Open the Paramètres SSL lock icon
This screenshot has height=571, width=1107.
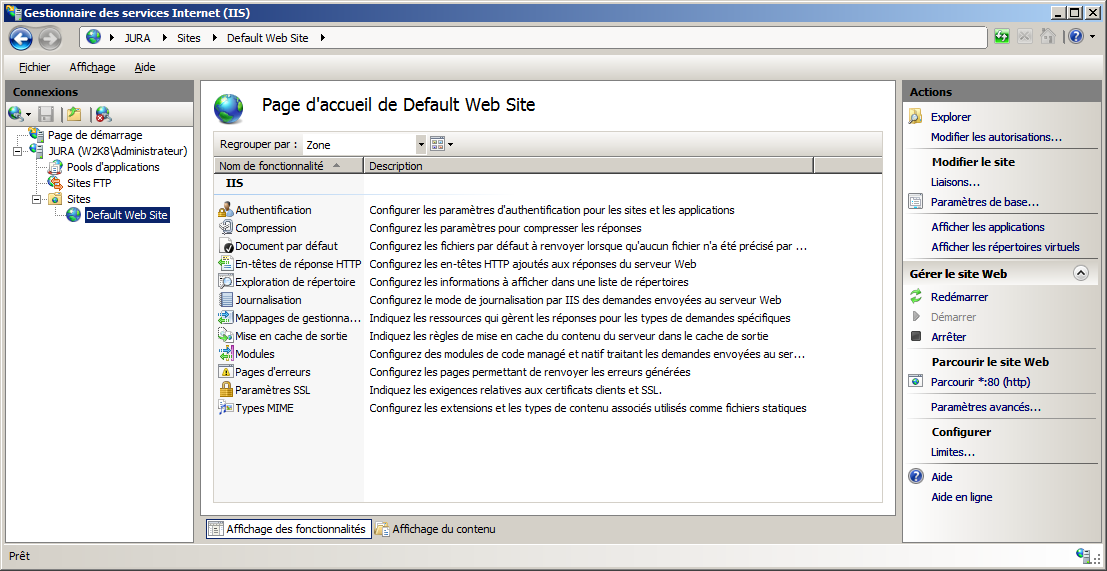click(226, 390)
